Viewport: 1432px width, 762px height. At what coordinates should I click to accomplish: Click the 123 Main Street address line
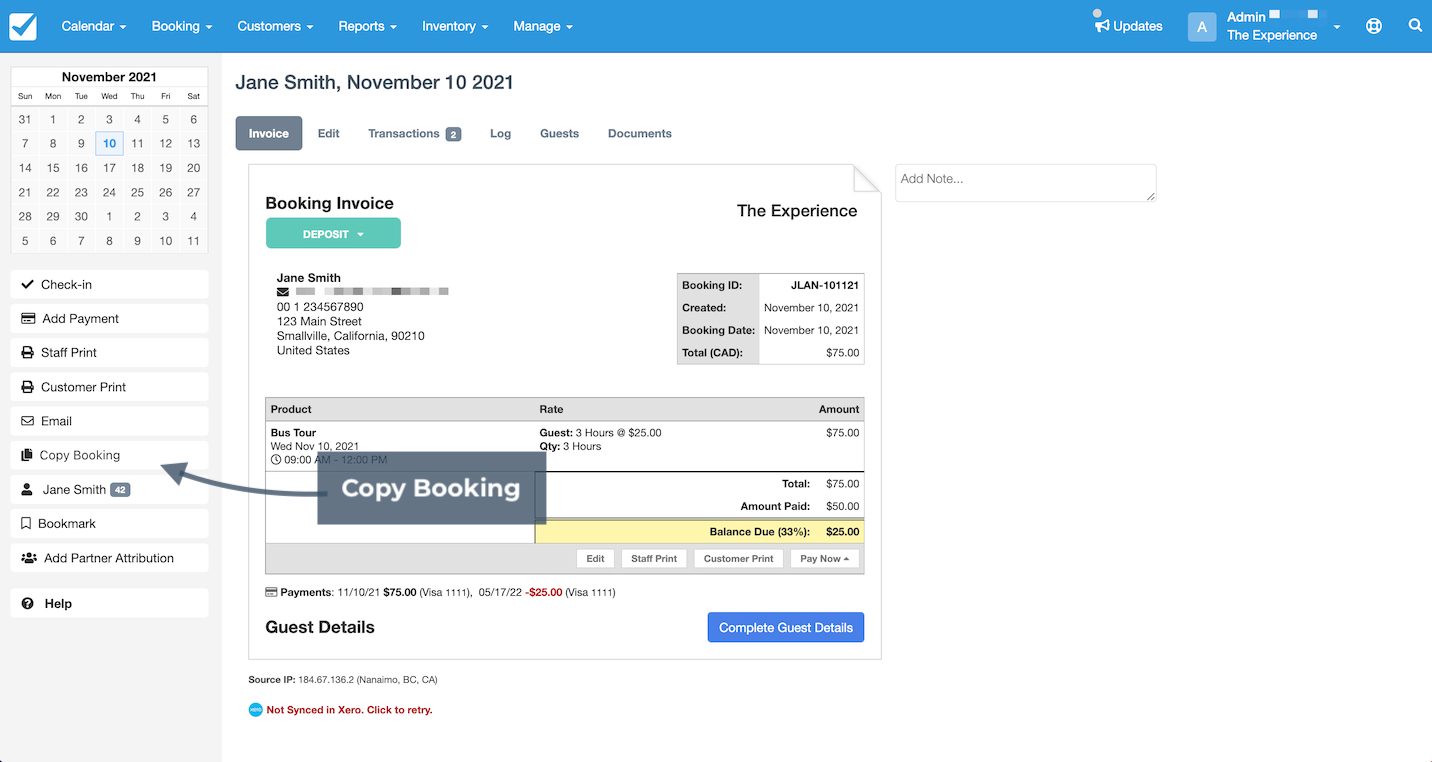319,321
